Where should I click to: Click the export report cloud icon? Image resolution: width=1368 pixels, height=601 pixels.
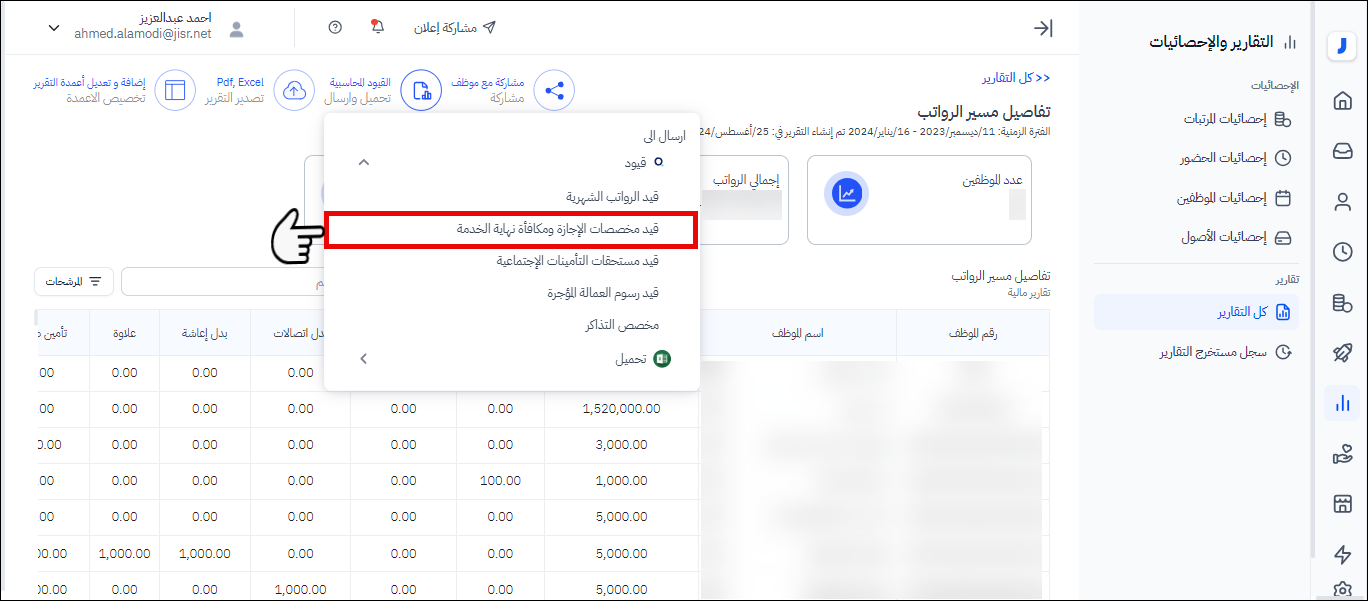coord(294,91)
